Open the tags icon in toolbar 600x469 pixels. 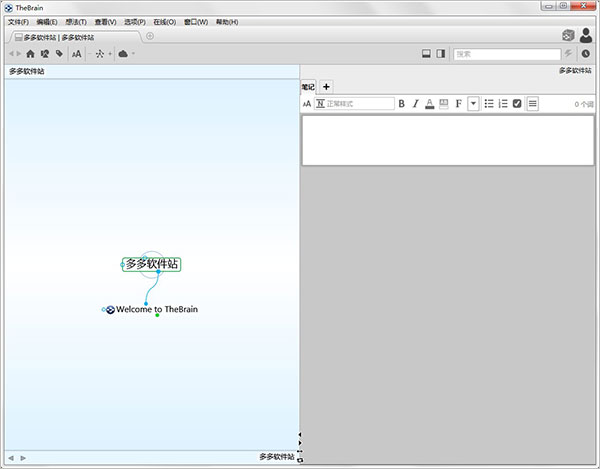[x=59, y=54]
